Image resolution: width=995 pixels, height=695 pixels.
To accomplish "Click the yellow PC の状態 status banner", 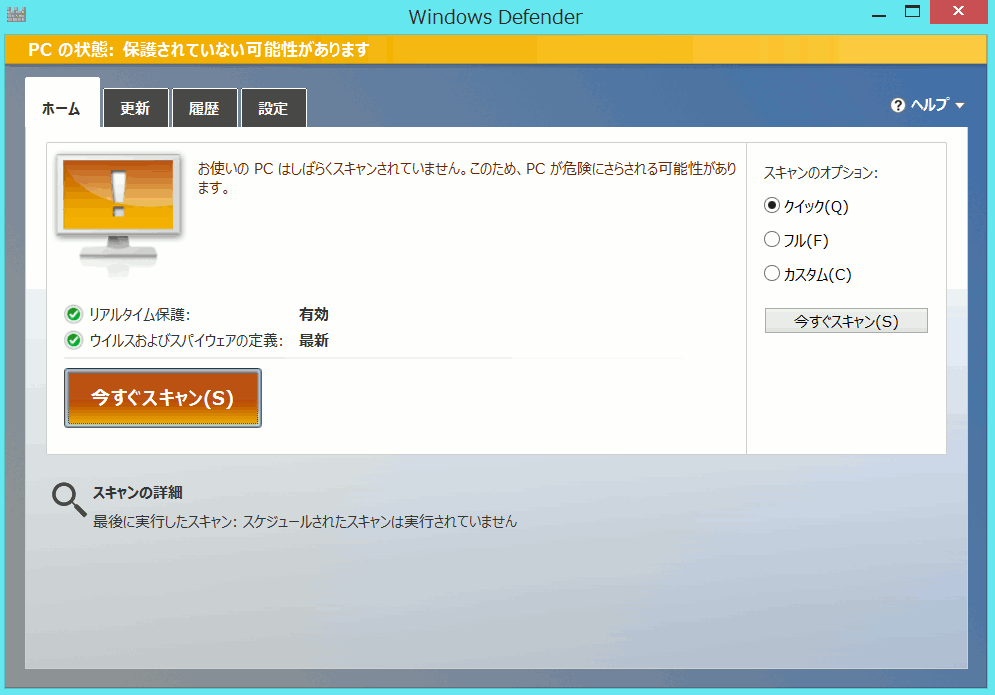I will 497,49.
